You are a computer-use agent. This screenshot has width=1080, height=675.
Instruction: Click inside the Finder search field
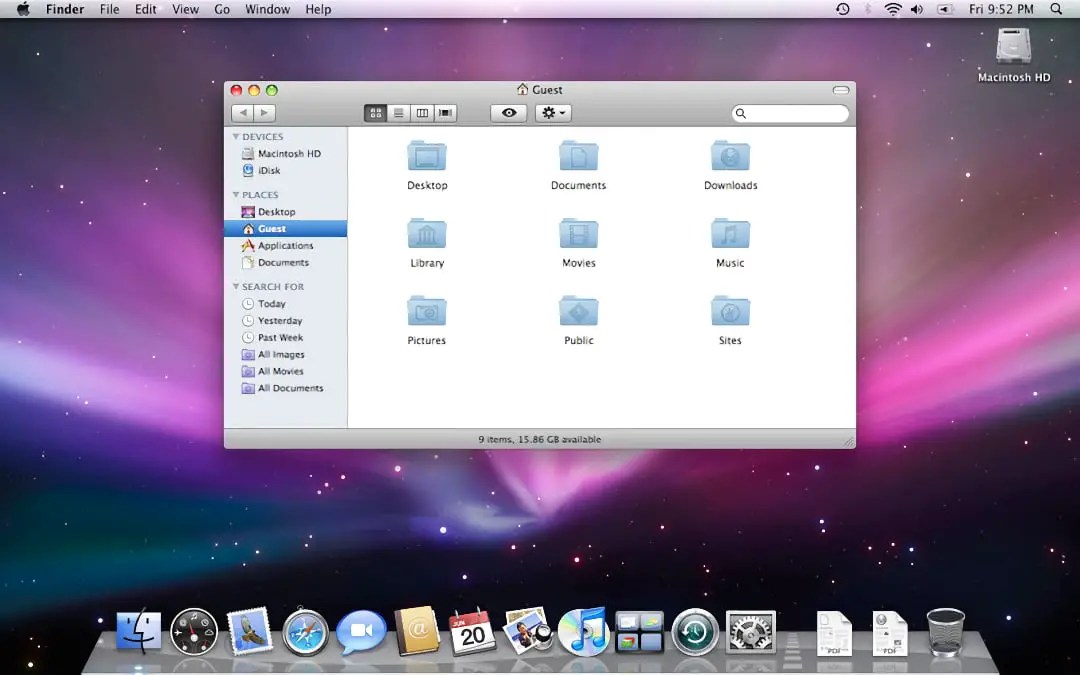[790, 113]
